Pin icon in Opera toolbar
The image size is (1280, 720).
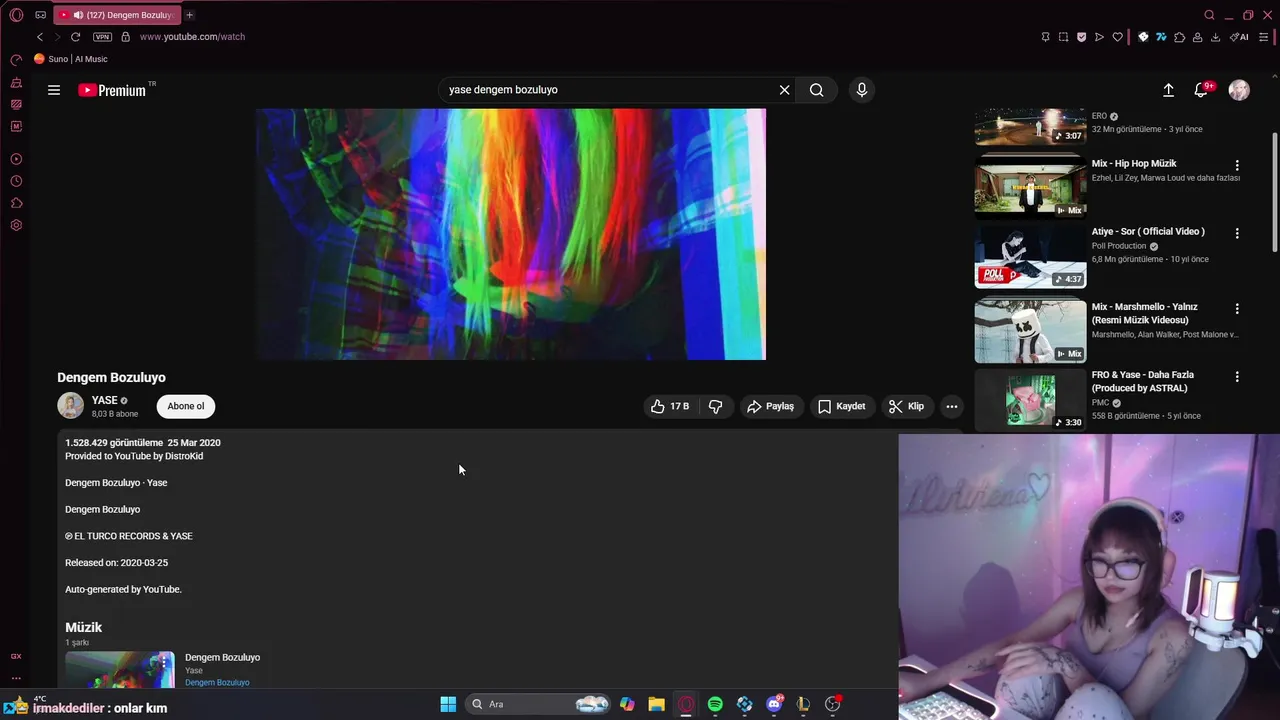click(x=1045, y=37)
